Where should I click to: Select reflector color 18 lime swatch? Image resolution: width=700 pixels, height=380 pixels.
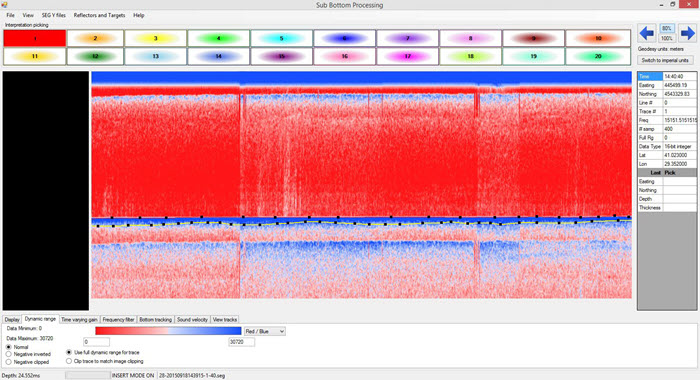click(x=470, y=56)
